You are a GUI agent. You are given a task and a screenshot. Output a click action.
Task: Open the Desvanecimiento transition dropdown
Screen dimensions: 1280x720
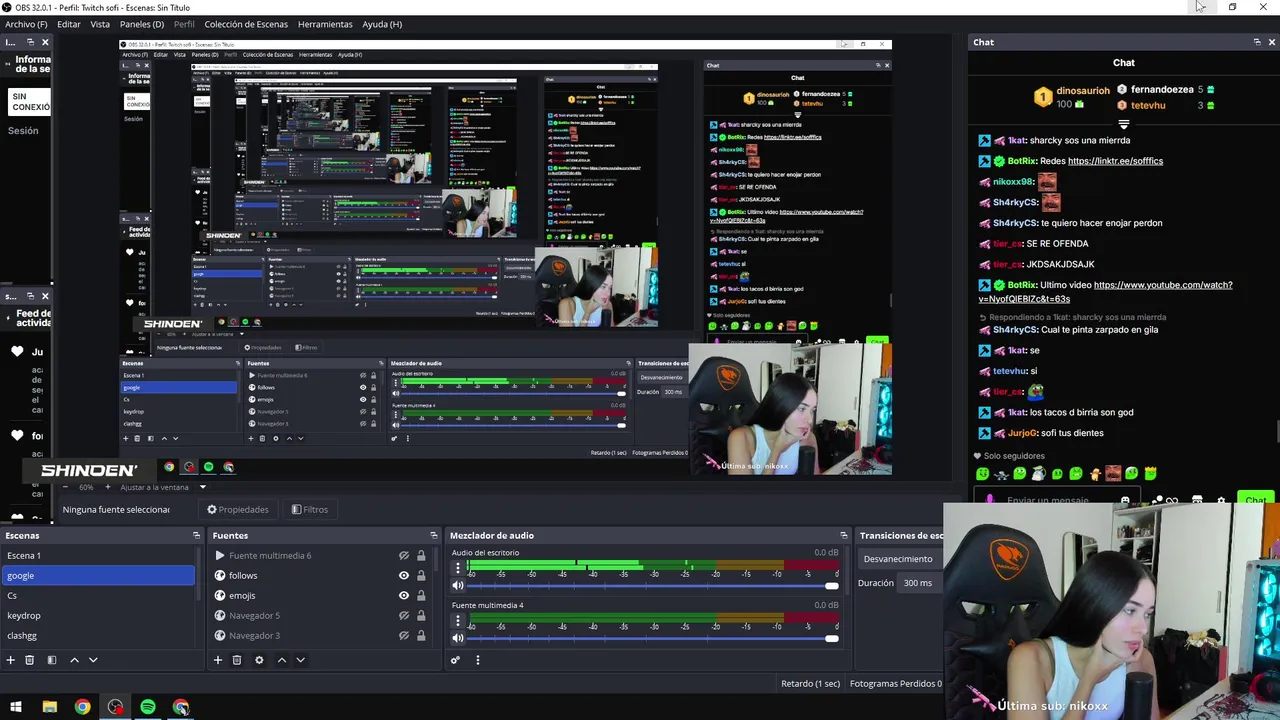coord(900,559)
